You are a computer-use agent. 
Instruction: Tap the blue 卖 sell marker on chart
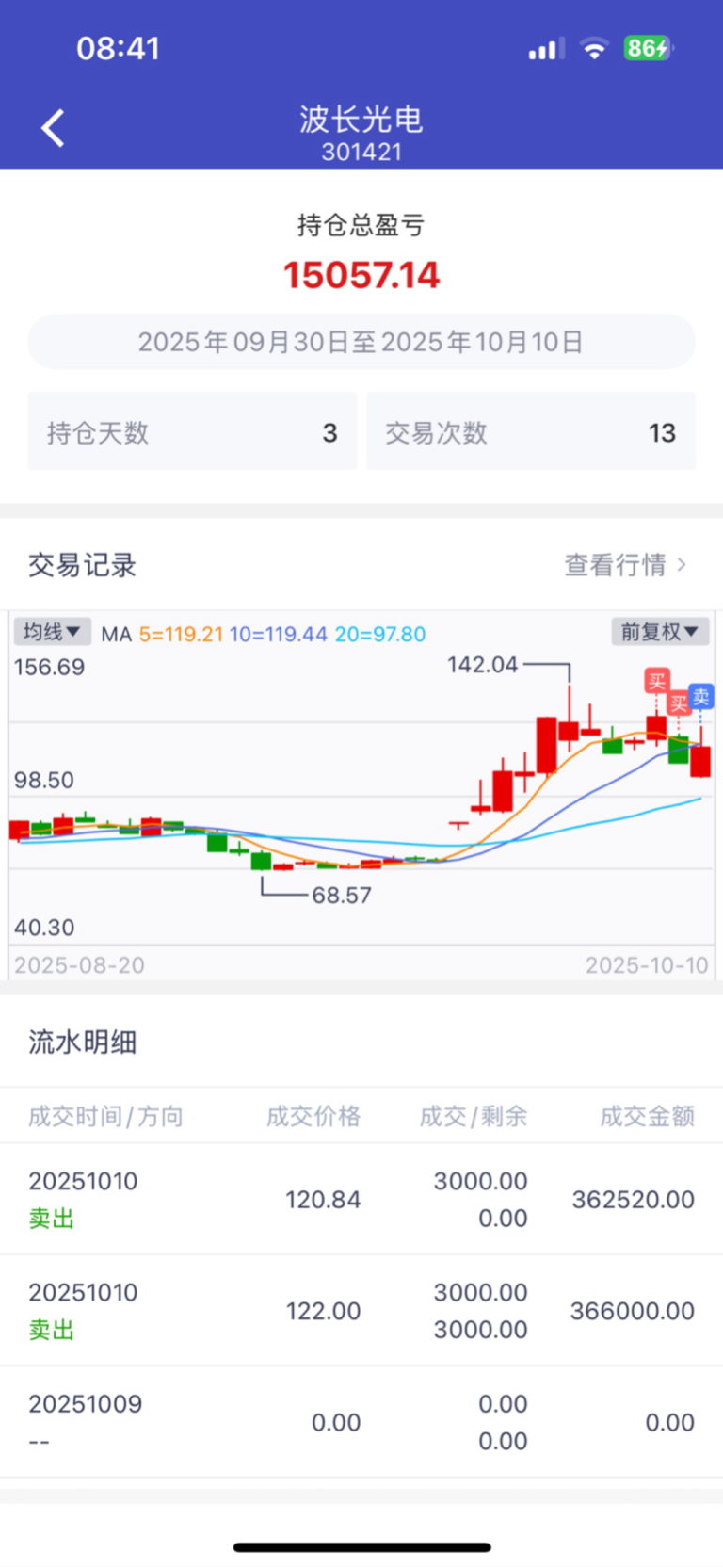coord(700,697)
